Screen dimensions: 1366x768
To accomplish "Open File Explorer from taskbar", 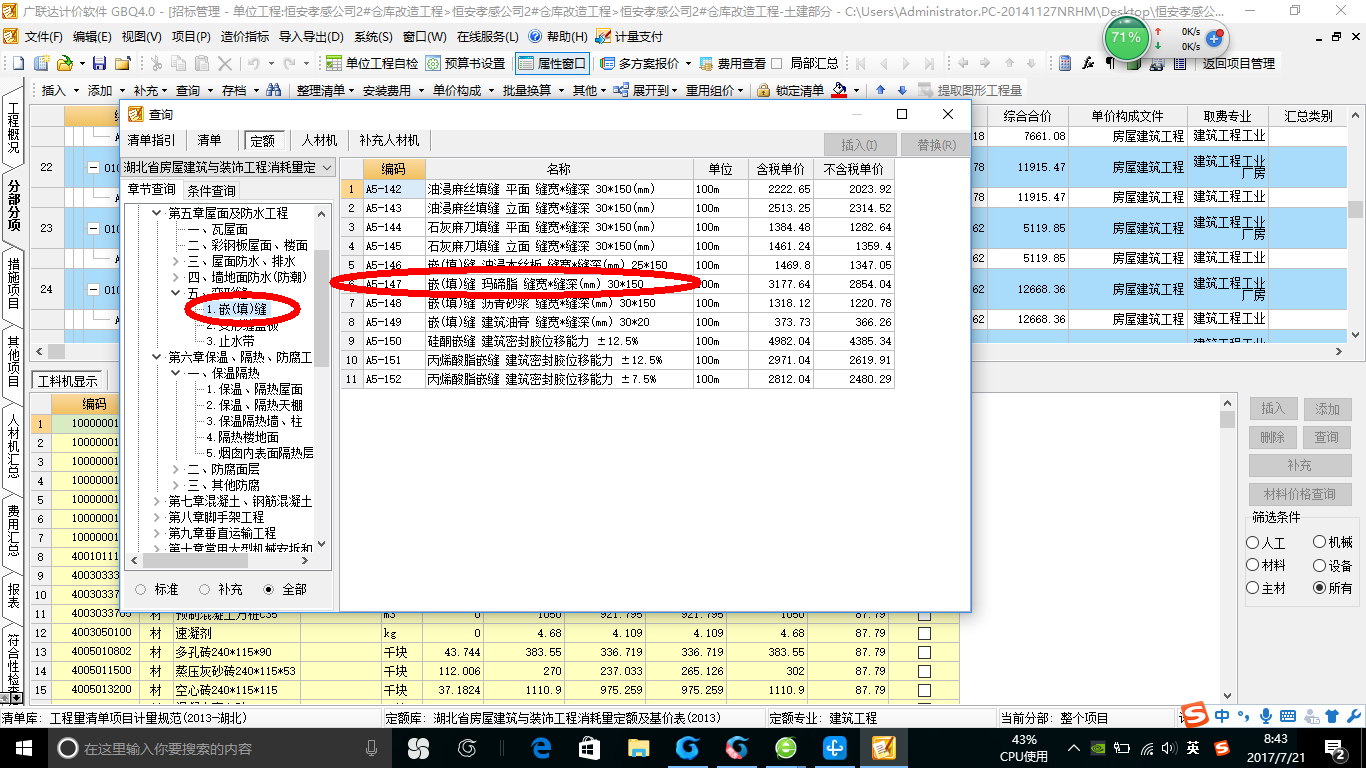I will (637, 747).
